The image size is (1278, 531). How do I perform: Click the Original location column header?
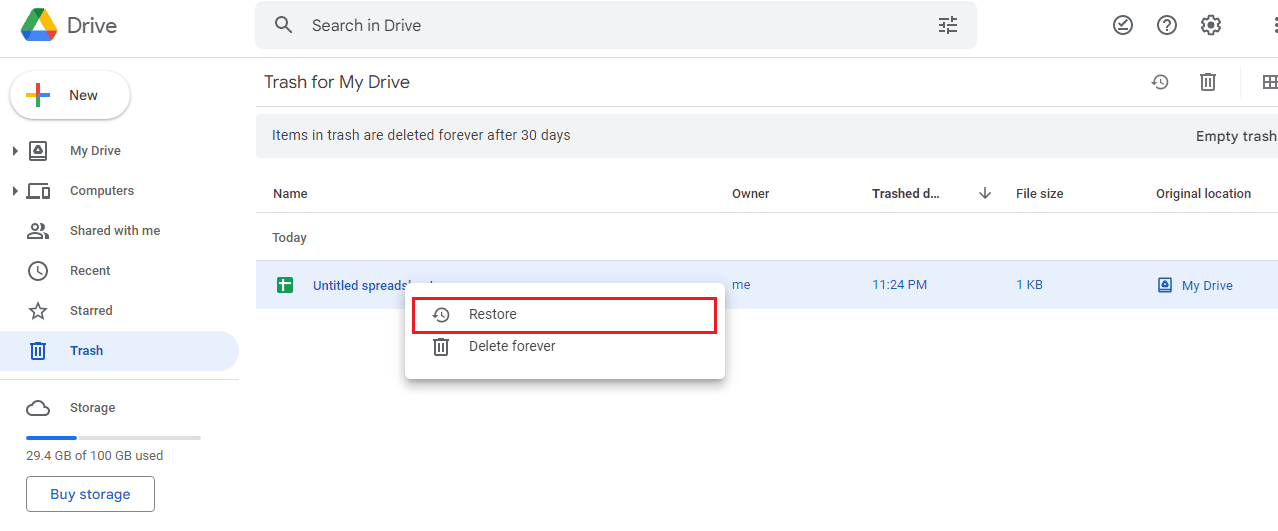[1204, 194]
